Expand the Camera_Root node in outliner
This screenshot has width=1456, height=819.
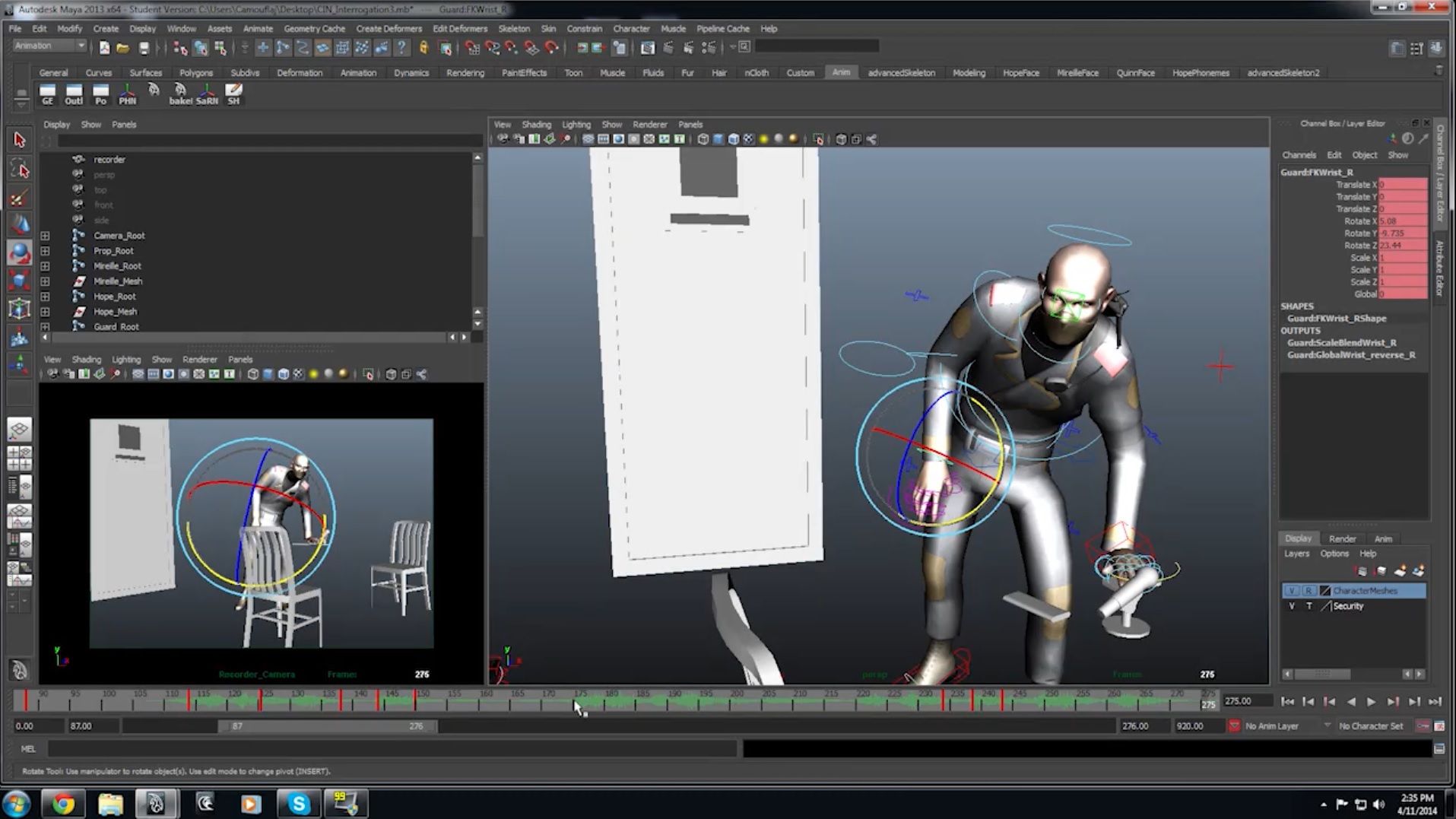46,236
